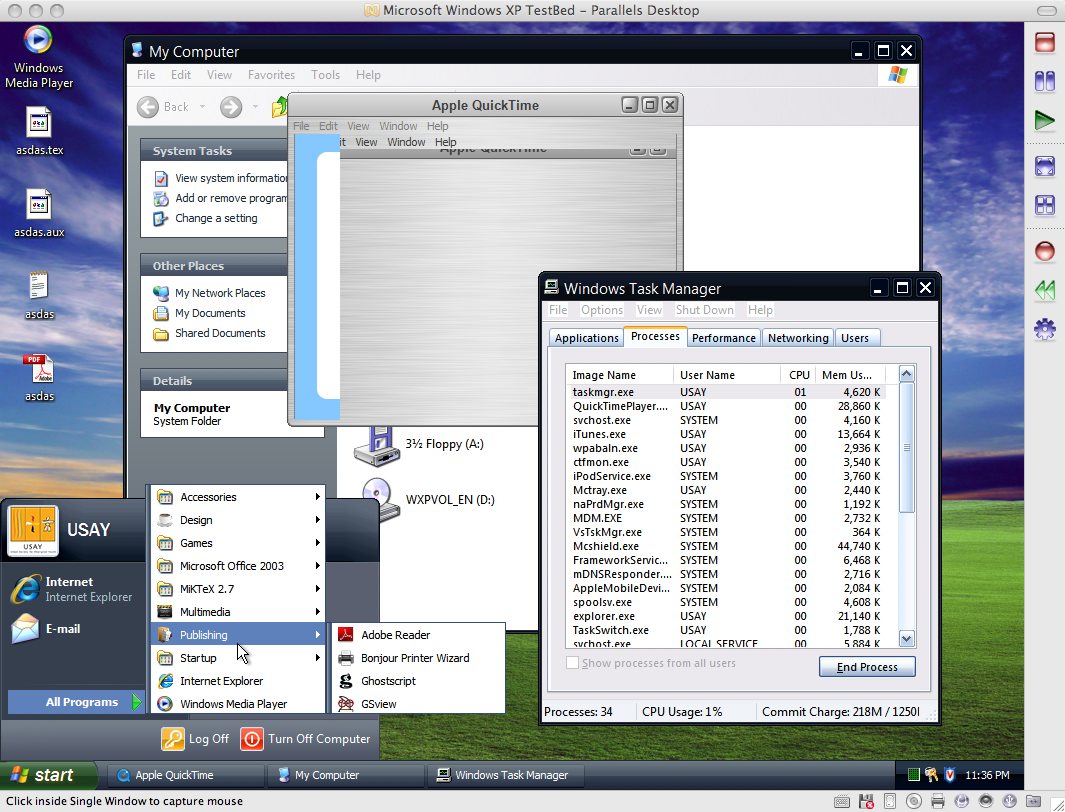Viewport: 1065px width, 812px height.
Task: Click the Parallels status bar printer icon
Action: 938,801
